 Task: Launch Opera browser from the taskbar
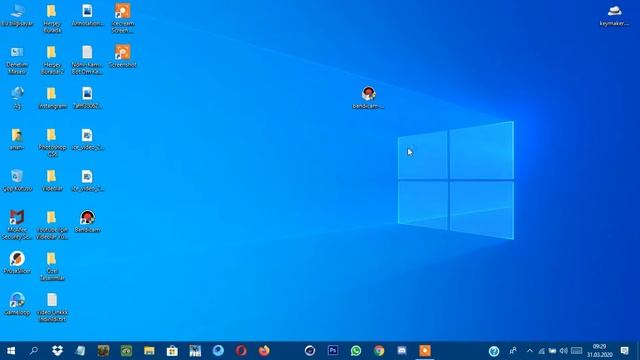(x=241, y=351)
